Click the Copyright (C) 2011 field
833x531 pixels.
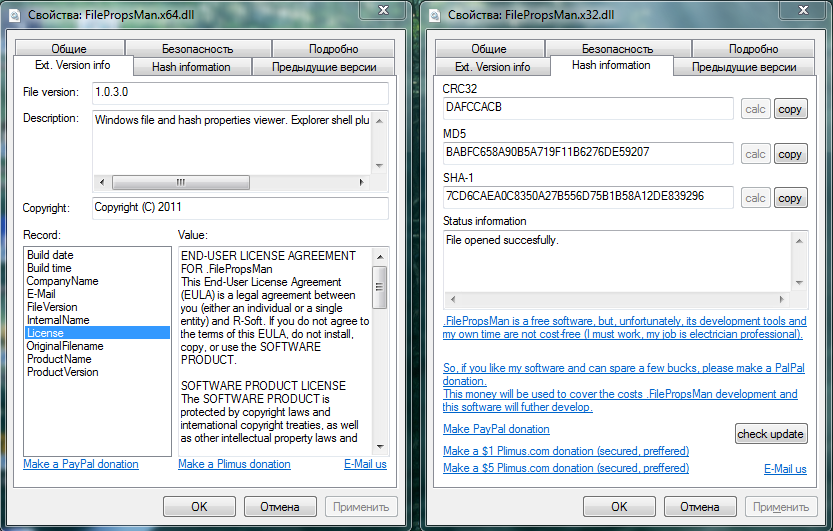240,208
